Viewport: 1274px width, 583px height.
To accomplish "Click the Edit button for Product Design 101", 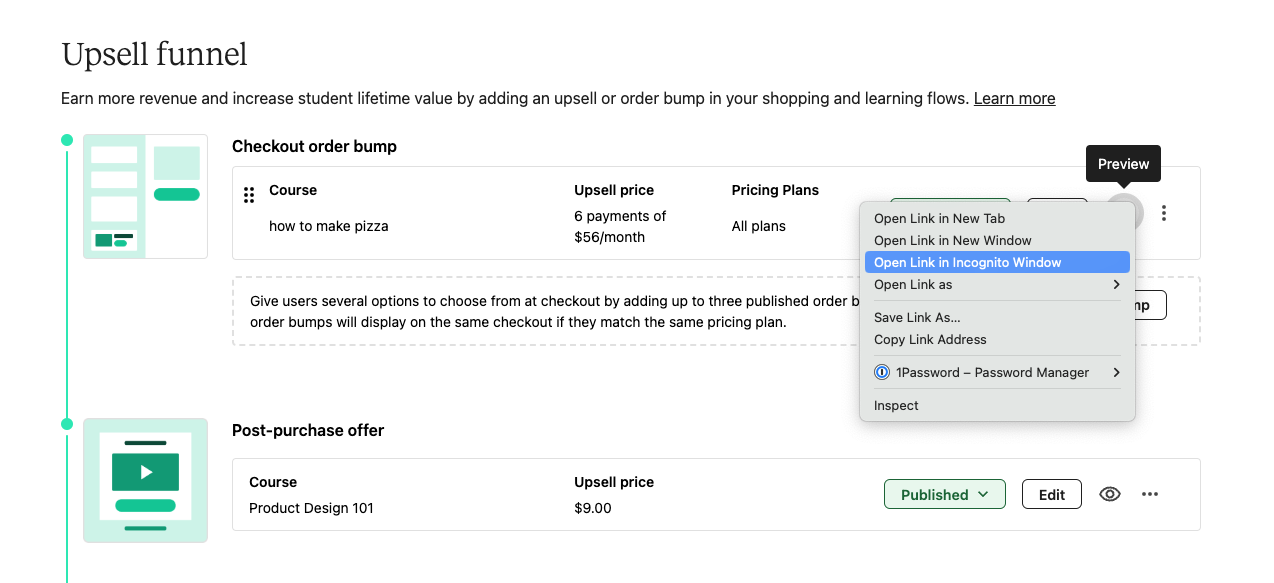I will pos(1052,494).
